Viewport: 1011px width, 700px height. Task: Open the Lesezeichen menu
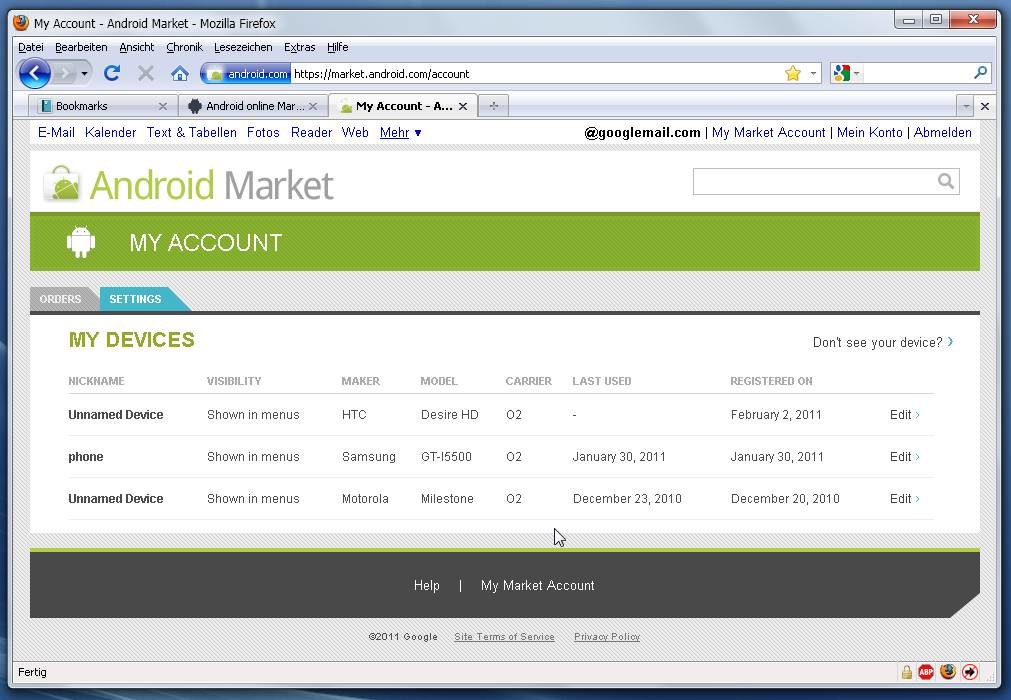coord(243,47)
